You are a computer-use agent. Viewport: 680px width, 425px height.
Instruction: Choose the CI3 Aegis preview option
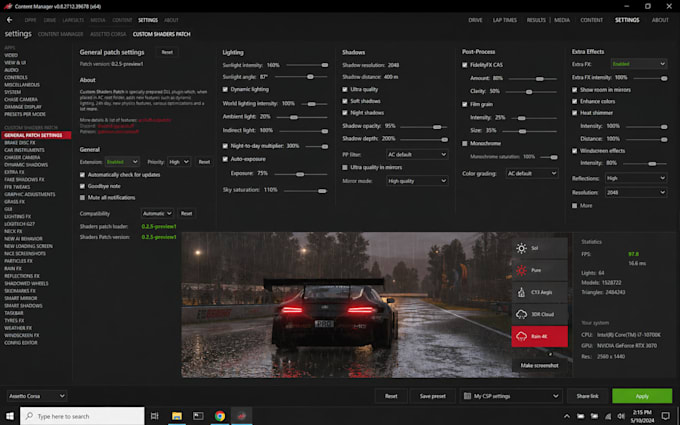tap(539, 292)
